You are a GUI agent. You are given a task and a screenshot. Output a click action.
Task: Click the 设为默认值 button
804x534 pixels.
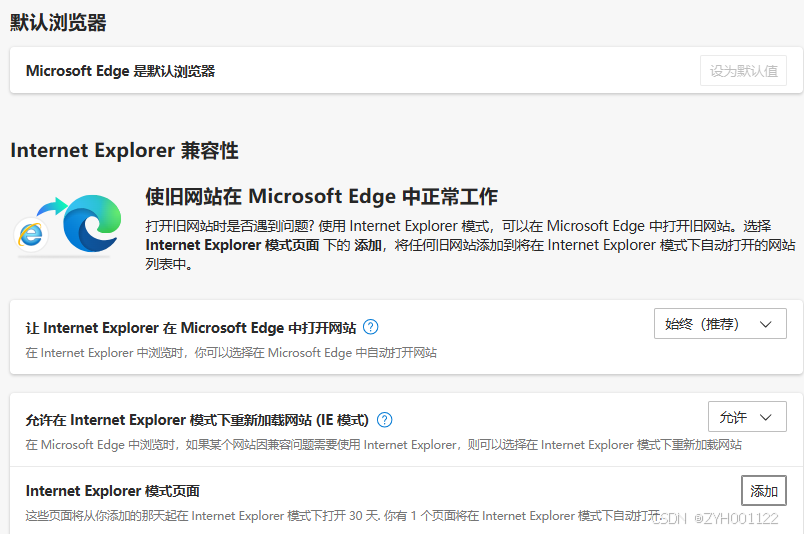pos(743,71)
